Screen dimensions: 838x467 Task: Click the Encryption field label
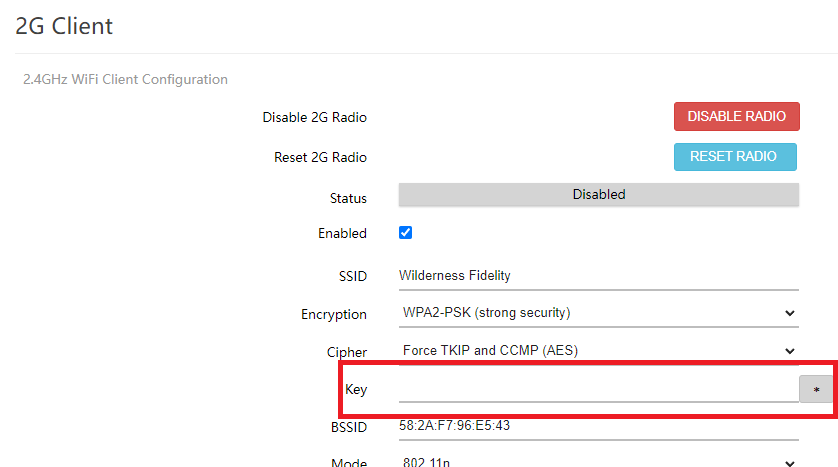point(334,314)
